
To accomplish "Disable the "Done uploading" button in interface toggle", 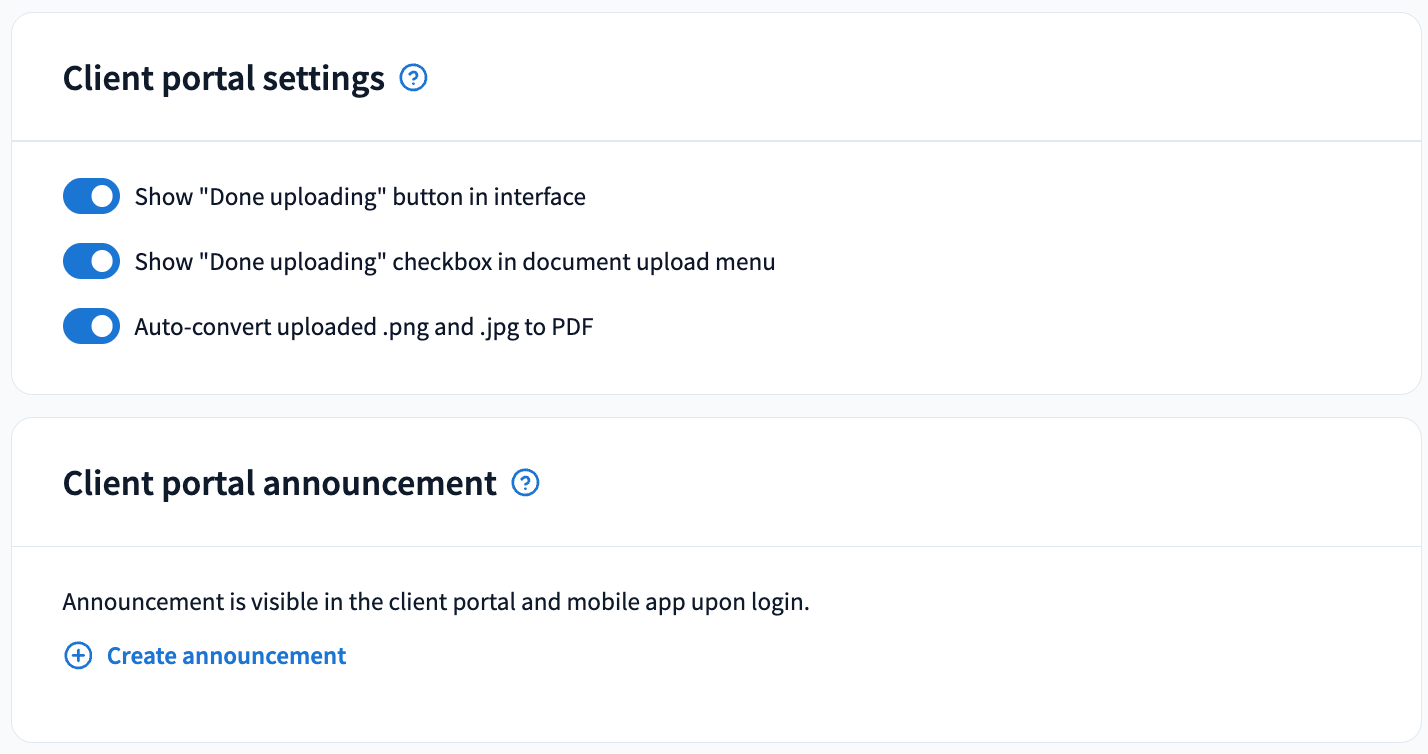I will pyautogui.click(x=91, y=197).
